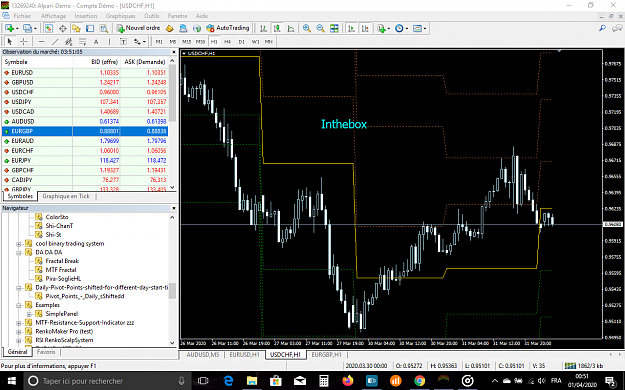Switch timeframe to M15
Viewport: 625px width, 390px height.
coord(187,41)
